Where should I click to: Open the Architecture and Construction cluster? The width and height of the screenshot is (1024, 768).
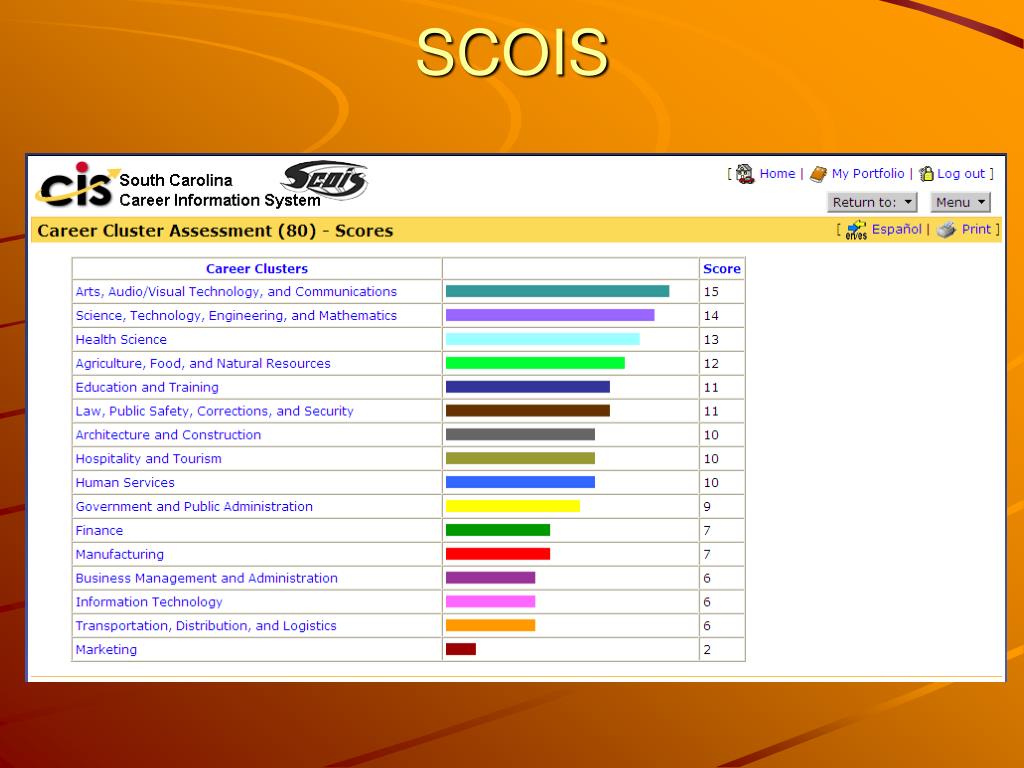point(168,435)
